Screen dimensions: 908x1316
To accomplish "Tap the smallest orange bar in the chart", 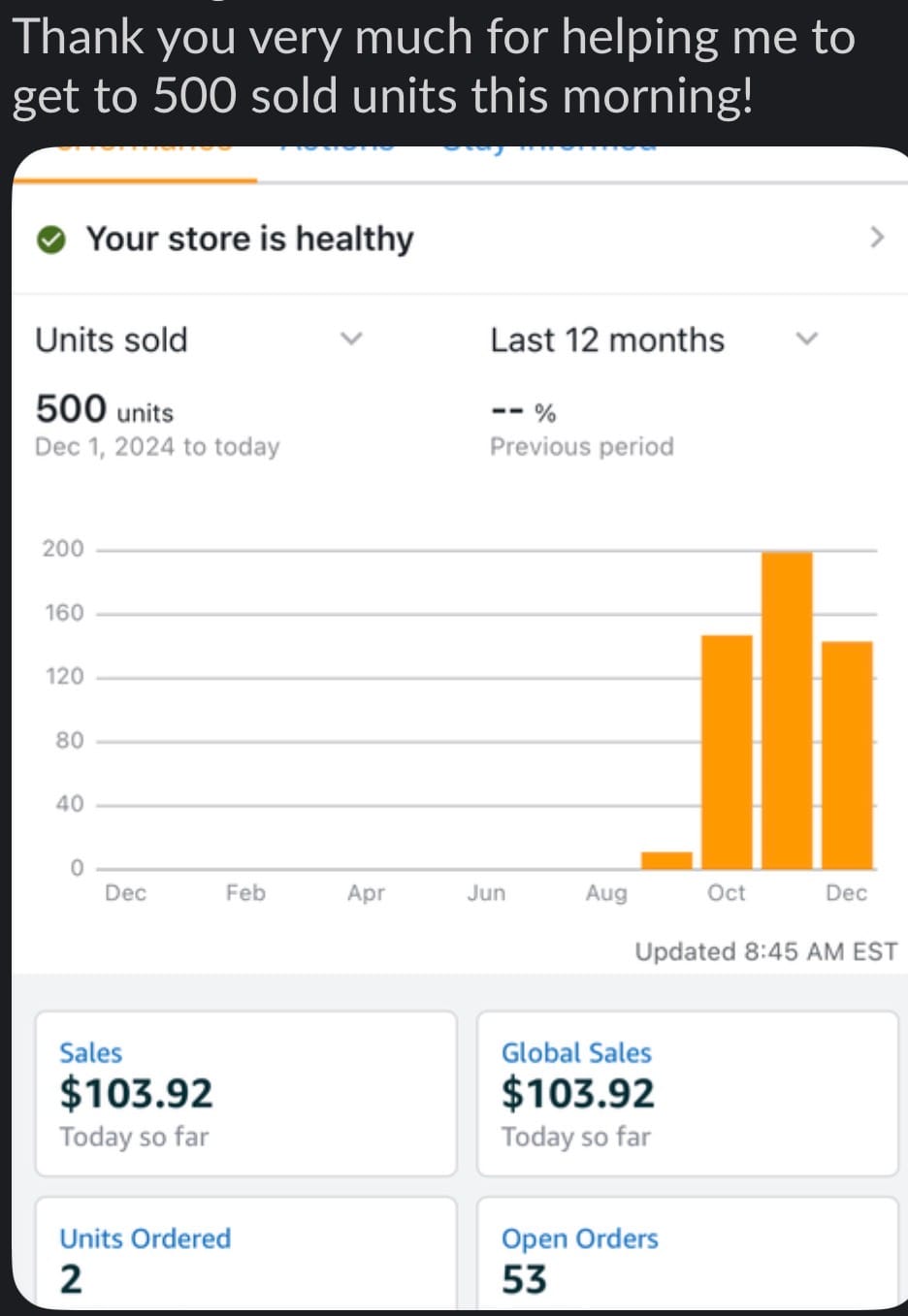I will [666, 860].
